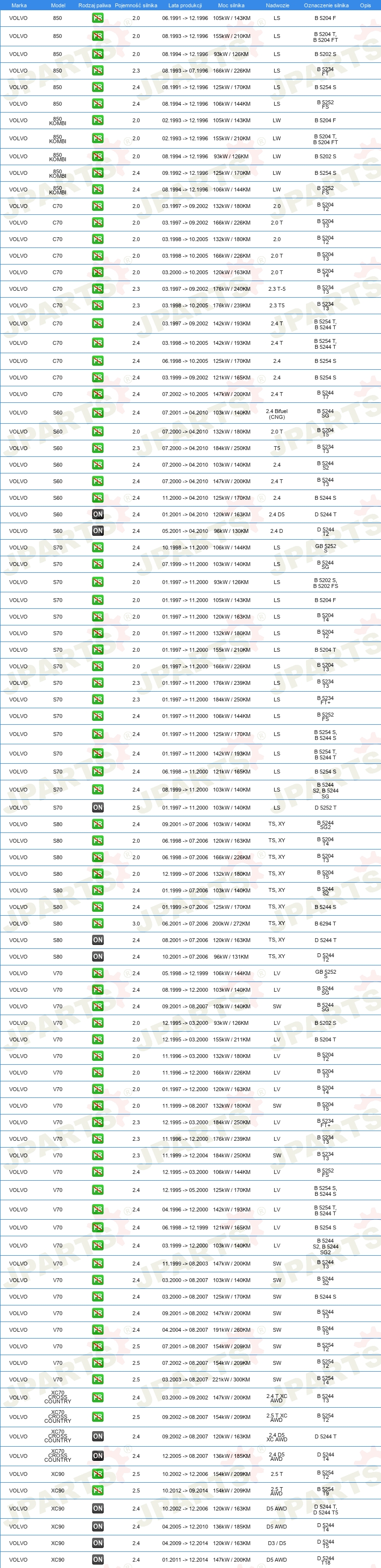Screen dimensions: 381x1568
Task: Click the PB icon for V70 221kW / 300KM
Action: pyautogui.click(x=97, y=1380)
